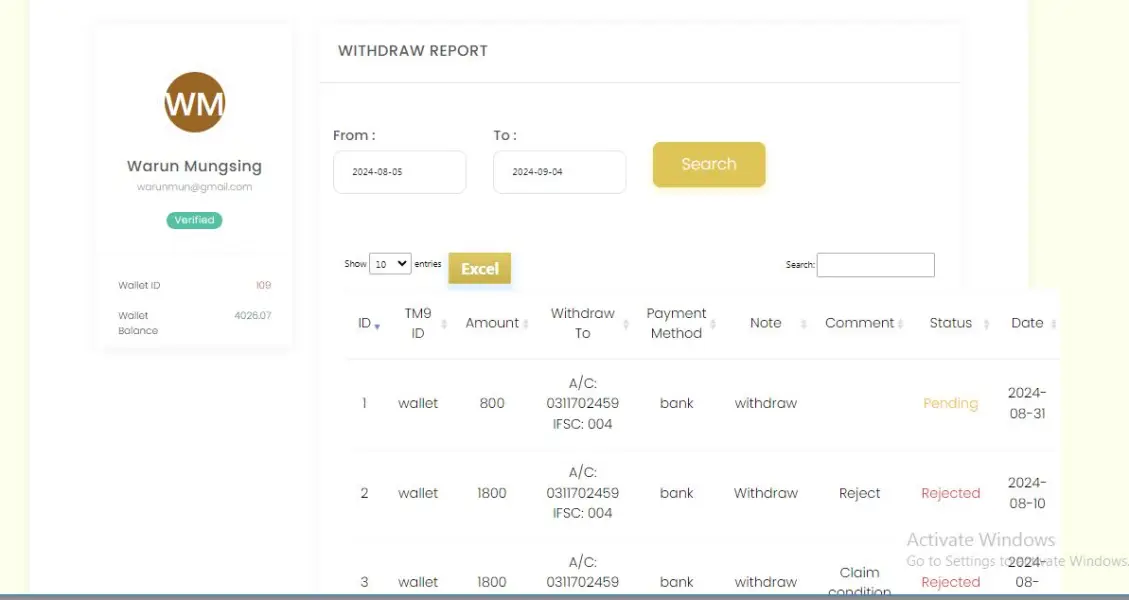Image resolution: width=1129 pixels, height=600 pixels.
Task: Export table with Excel button
Action: pos(480,268)
